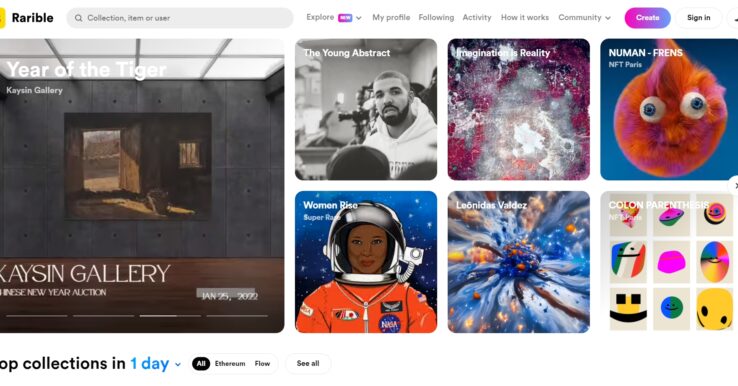Open the Community menu
The width and height of the screenshot is (738, 386).
pos(580,17)
